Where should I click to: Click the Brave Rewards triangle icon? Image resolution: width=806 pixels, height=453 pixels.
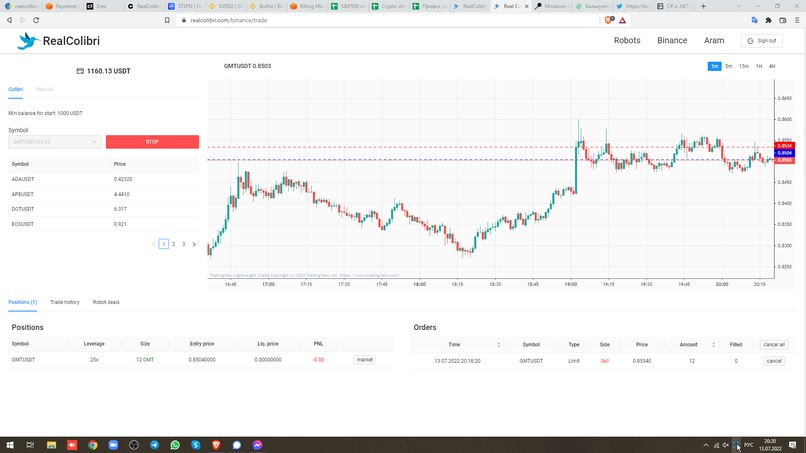(622, 20)
